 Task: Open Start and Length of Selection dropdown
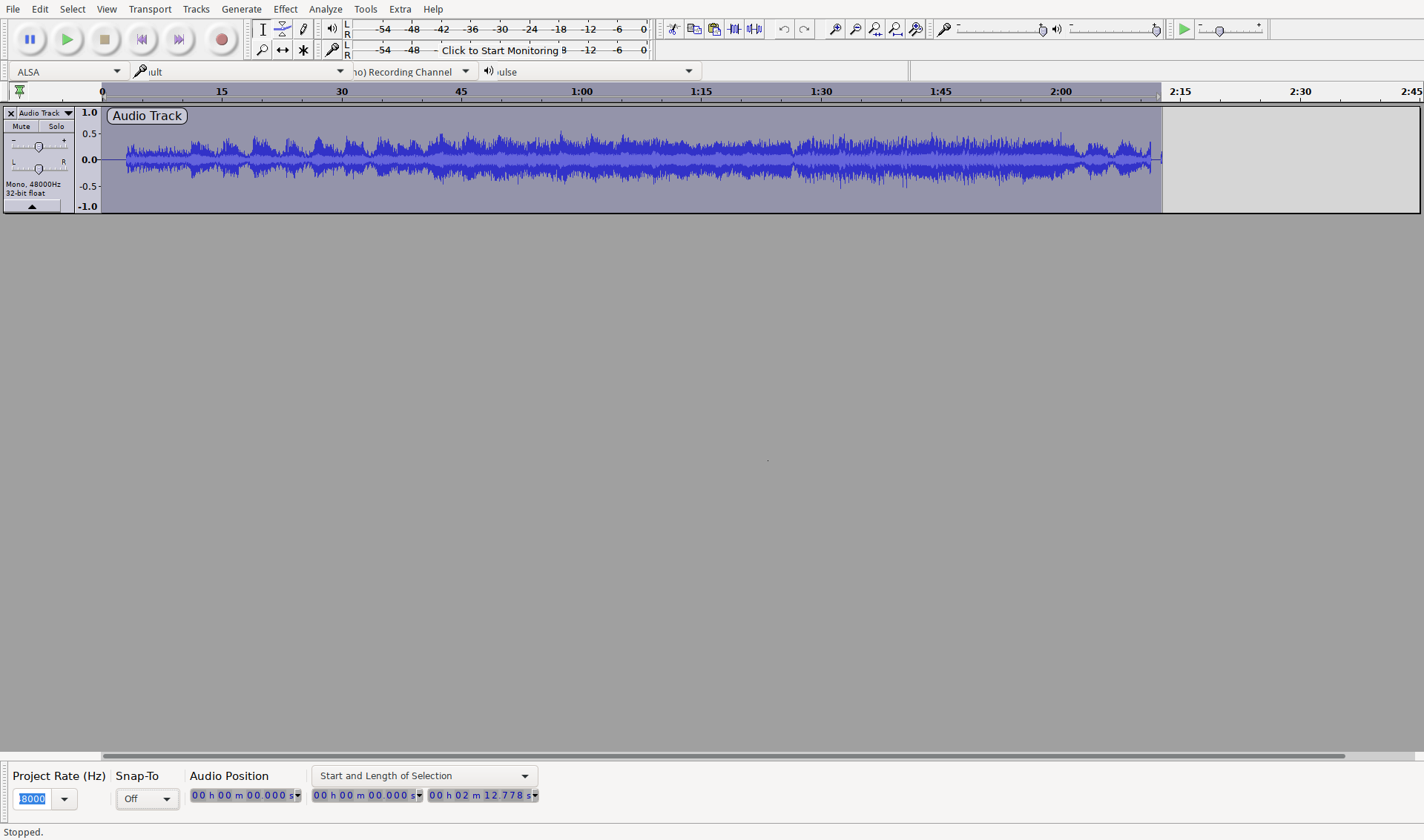(x=424, y=776)
